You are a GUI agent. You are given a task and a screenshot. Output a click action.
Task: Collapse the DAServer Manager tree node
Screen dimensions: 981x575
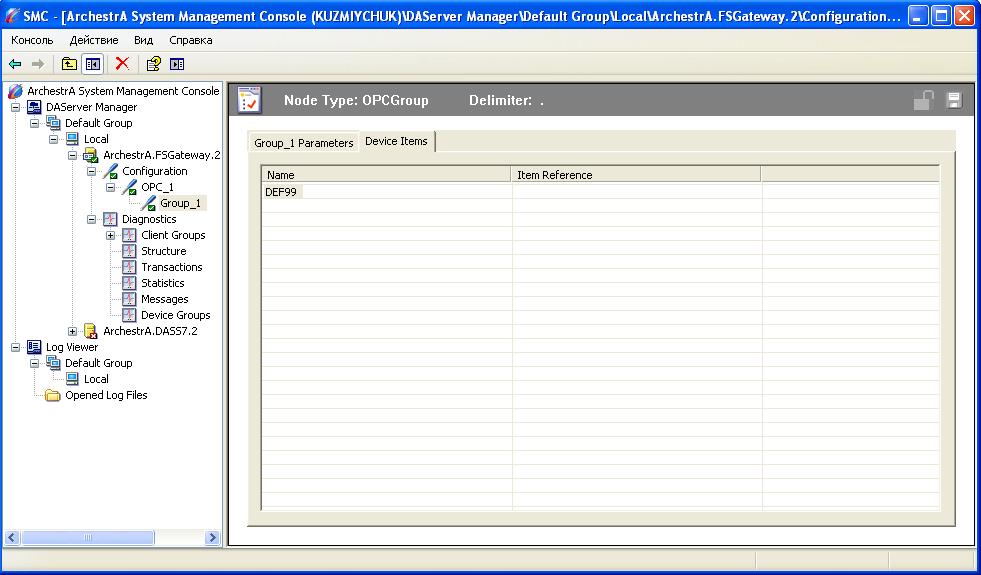[x=16, y=107]
